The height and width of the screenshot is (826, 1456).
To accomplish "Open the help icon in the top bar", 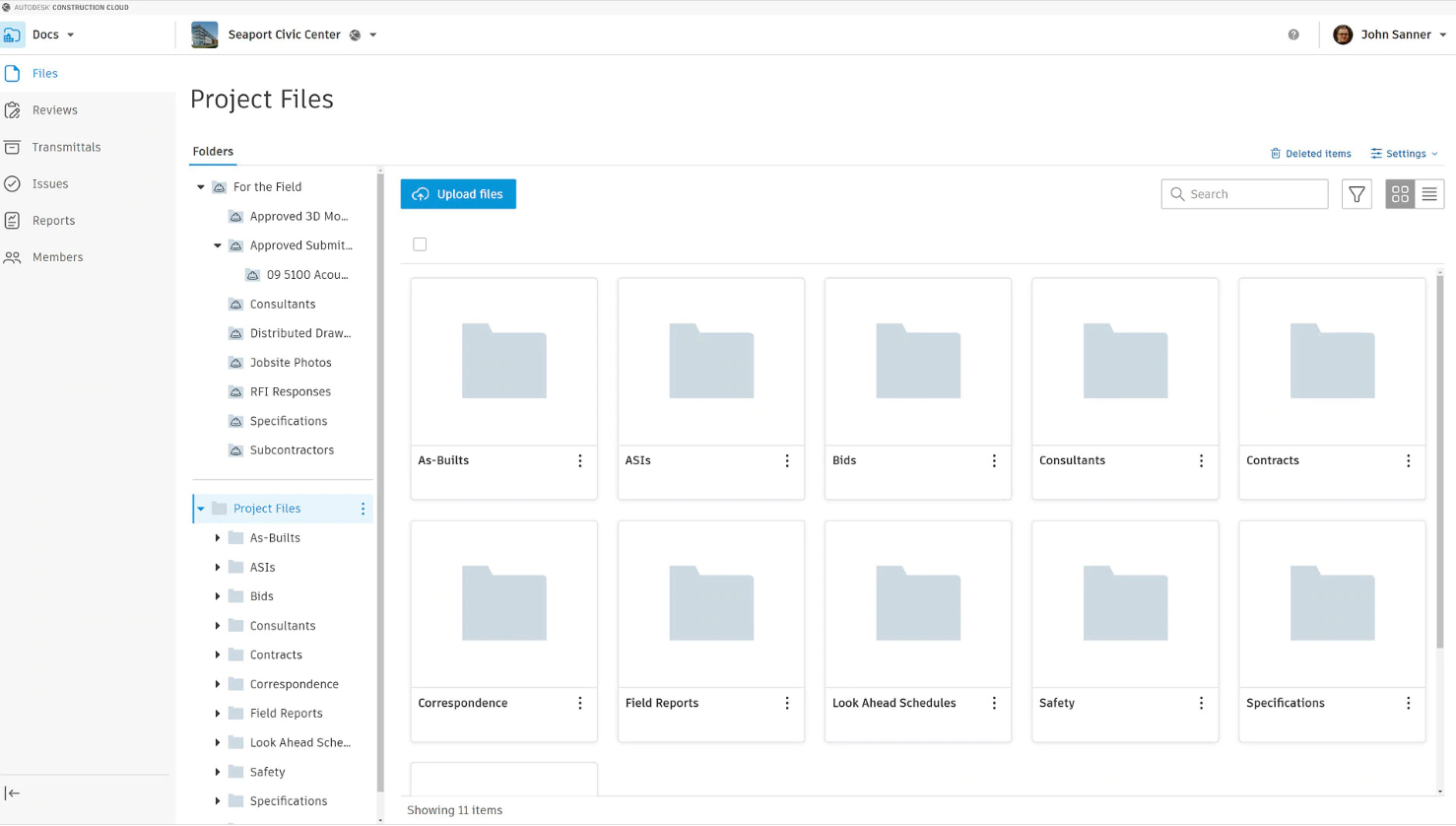I will click(1293, 34).
